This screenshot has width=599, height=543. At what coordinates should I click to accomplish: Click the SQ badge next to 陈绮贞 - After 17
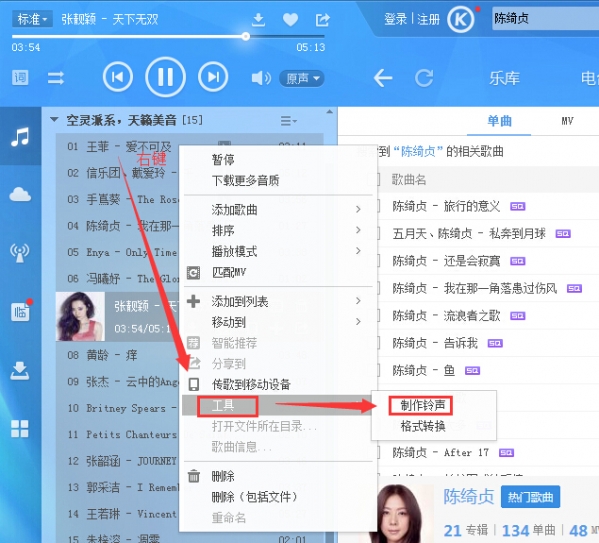507,453
